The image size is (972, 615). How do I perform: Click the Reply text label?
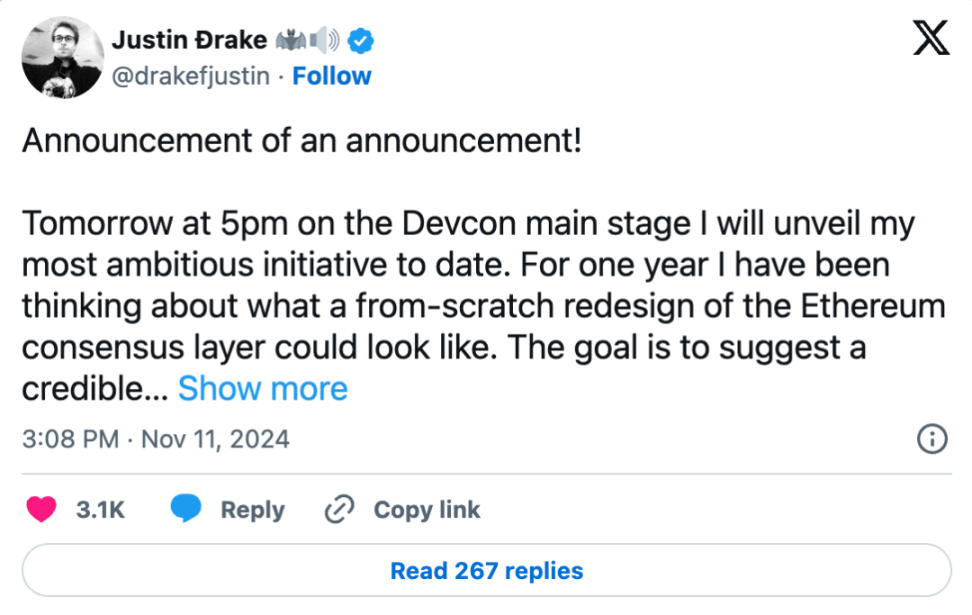point(252,510)
